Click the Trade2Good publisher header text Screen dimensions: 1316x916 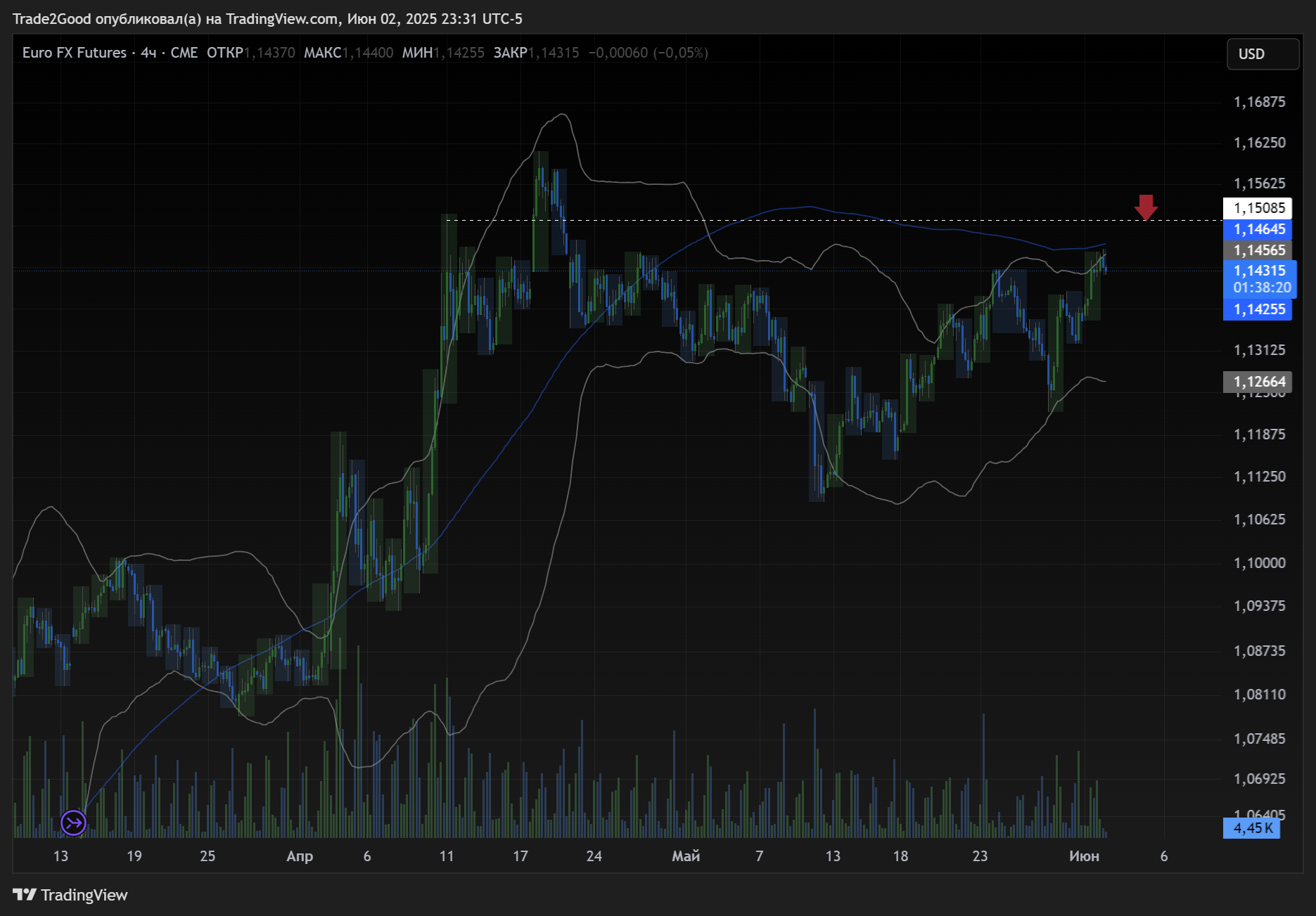point(267,19)
